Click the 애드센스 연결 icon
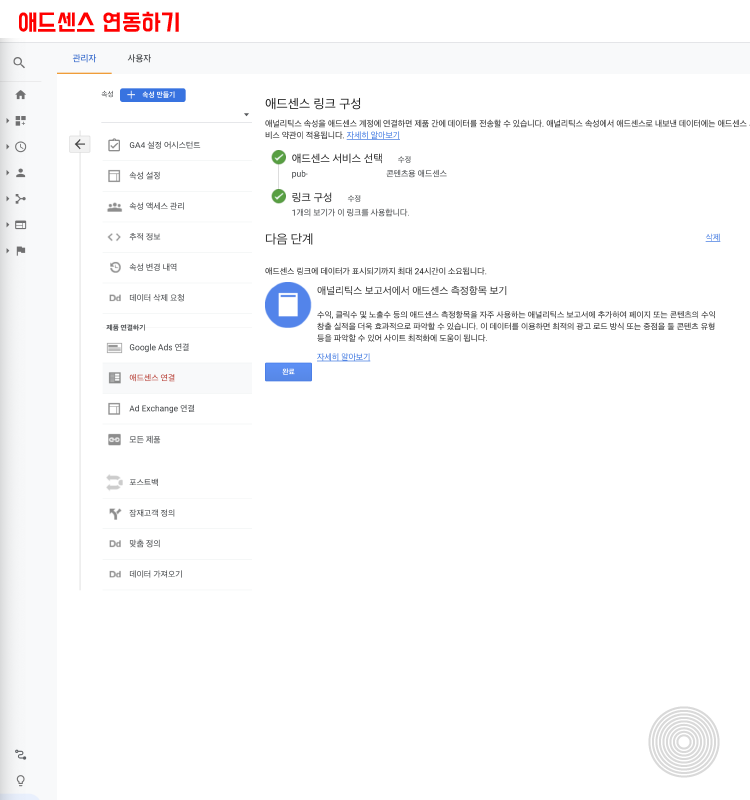The image size is (750, 800). click(115, 378)
